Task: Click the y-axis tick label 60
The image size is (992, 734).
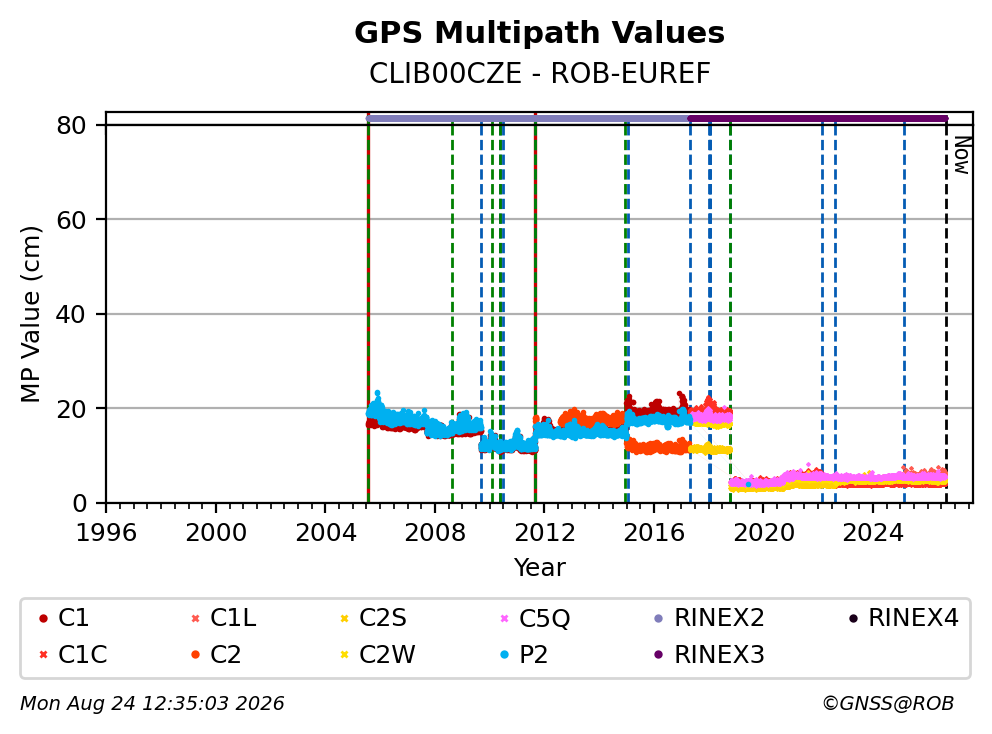Action: (x=71, y=220)
